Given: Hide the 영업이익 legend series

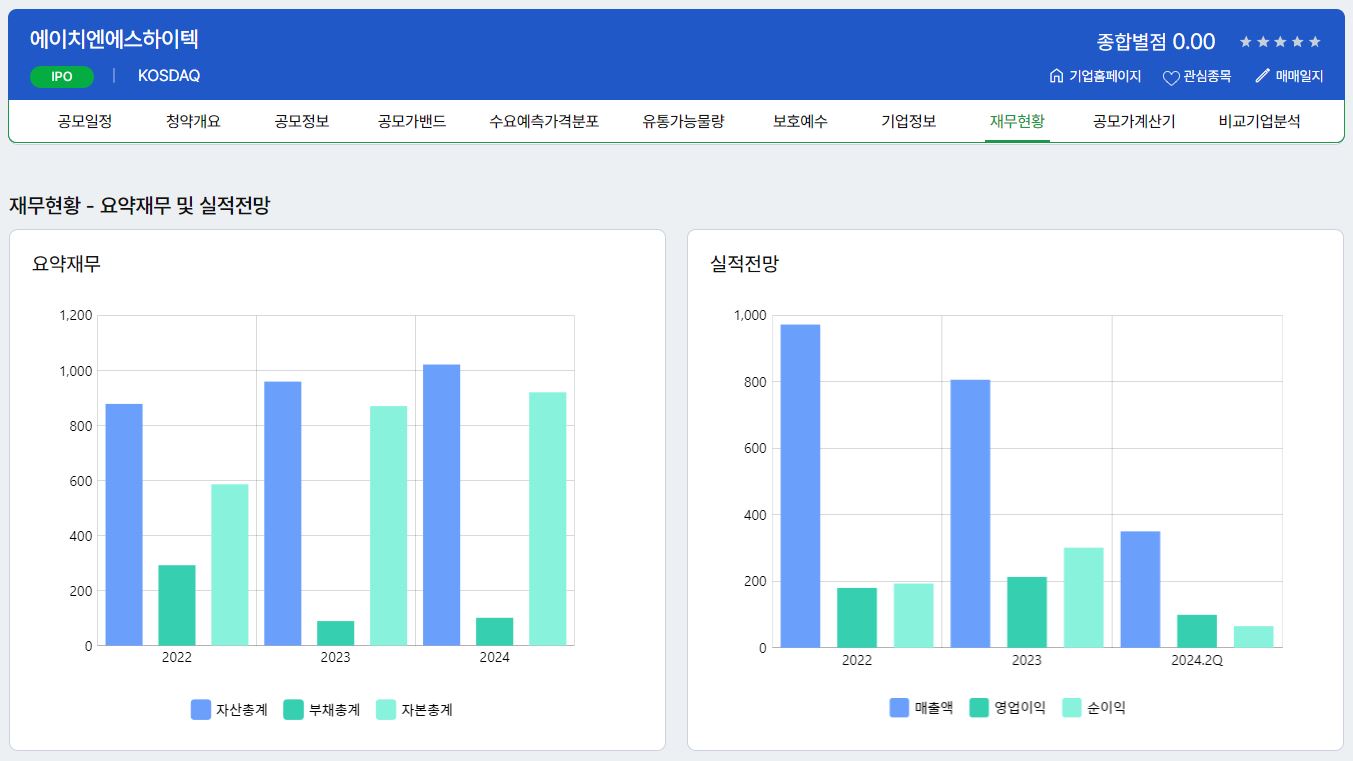Looking at the screenshot, I should 1008,708.
